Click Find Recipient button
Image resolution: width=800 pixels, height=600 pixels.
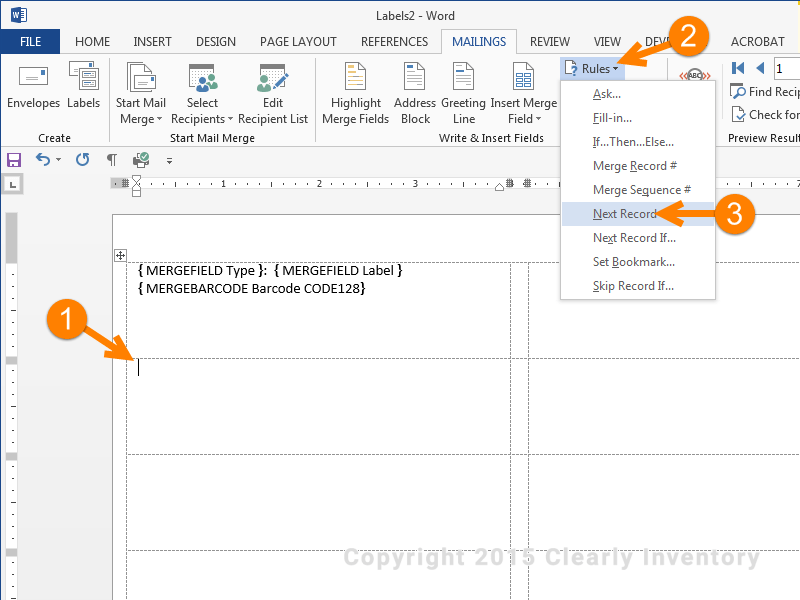tap(765, 92)
